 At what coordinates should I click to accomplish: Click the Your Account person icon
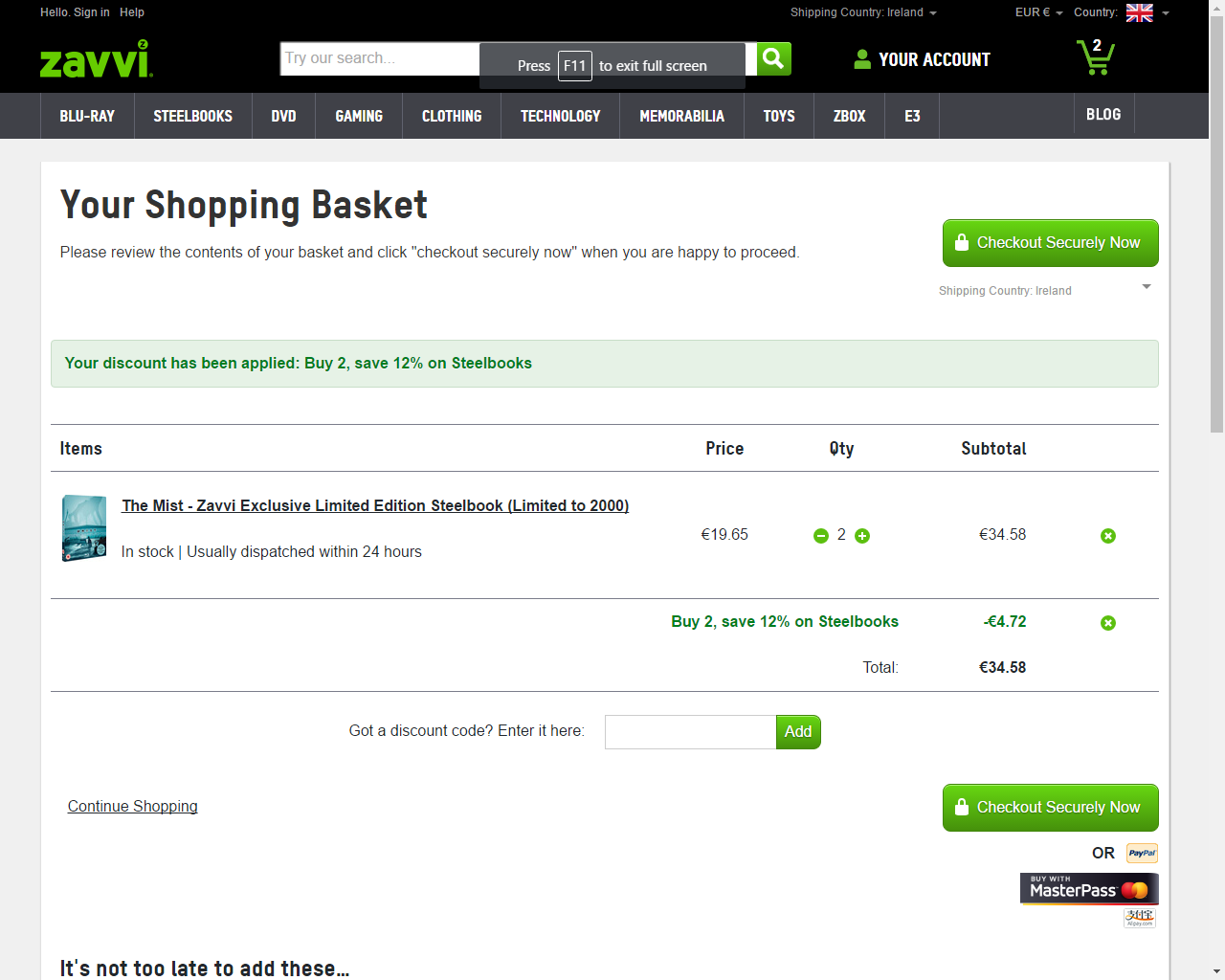pos(862,59)
